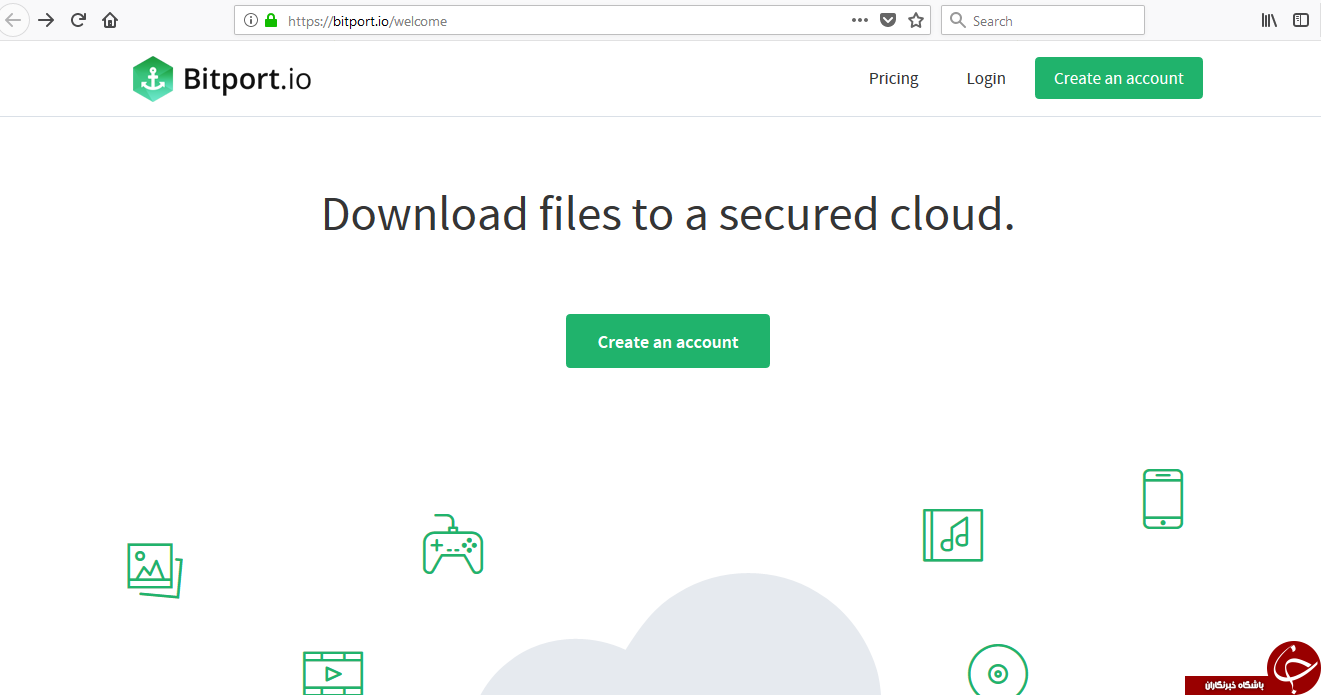Click the video film strip icon
This screenshot has width=1321, height=695.
(333, 673)
